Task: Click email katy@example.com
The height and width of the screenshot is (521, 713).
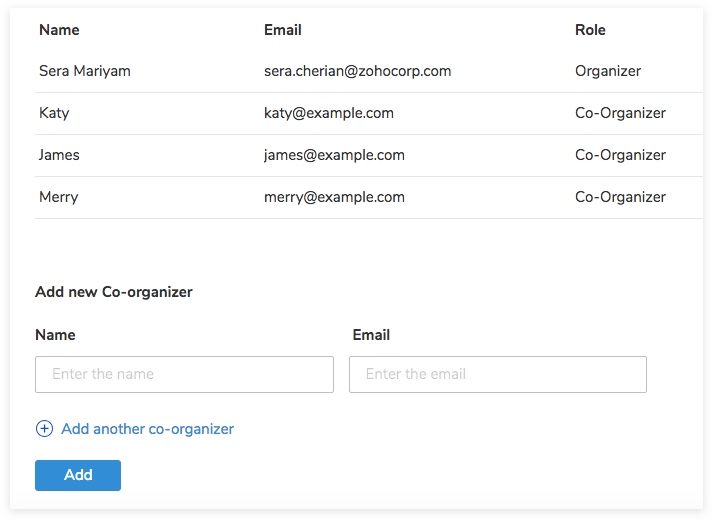Action: (328, 113)
